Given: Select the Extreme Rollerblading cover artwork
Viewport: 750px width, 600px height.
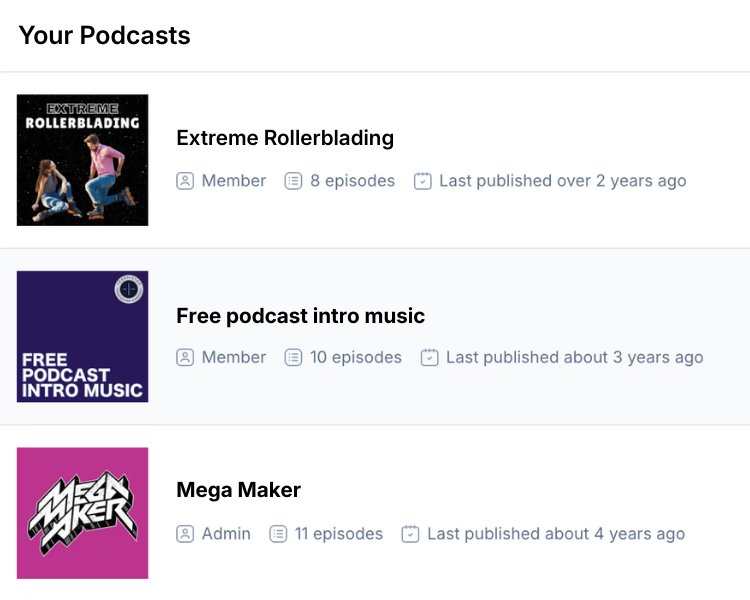Looking at the screenshot, I should point(83,160).
